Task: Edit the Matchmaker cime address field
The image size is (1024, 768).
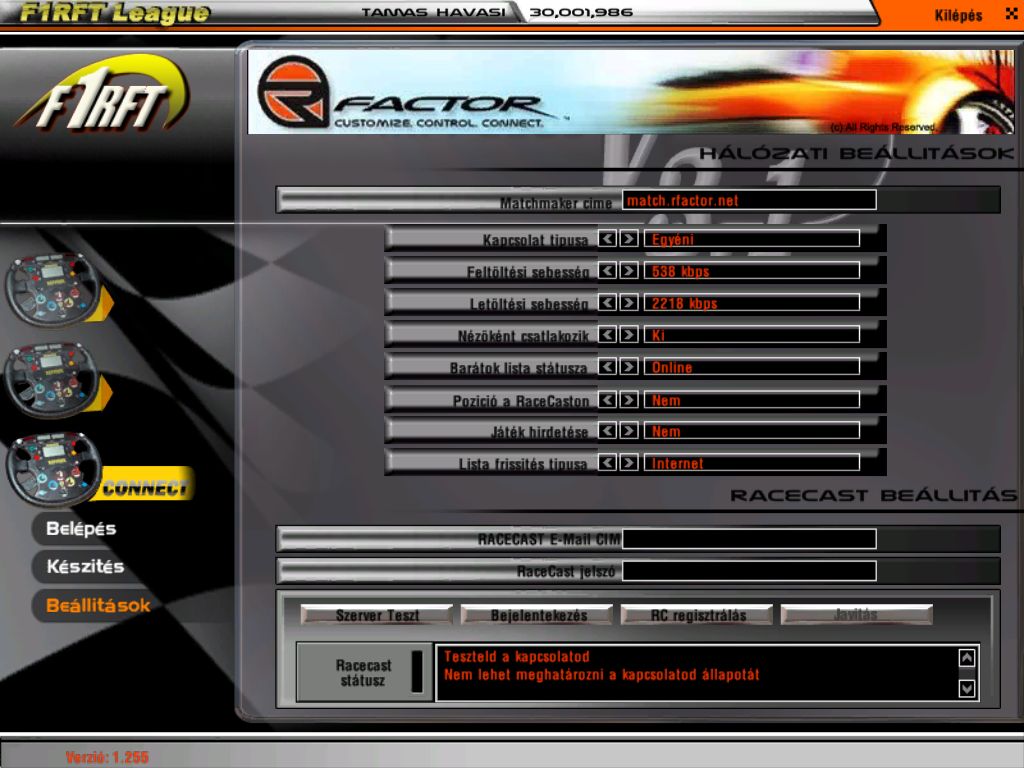Action: pyautogui.click(x=749, y=200)
